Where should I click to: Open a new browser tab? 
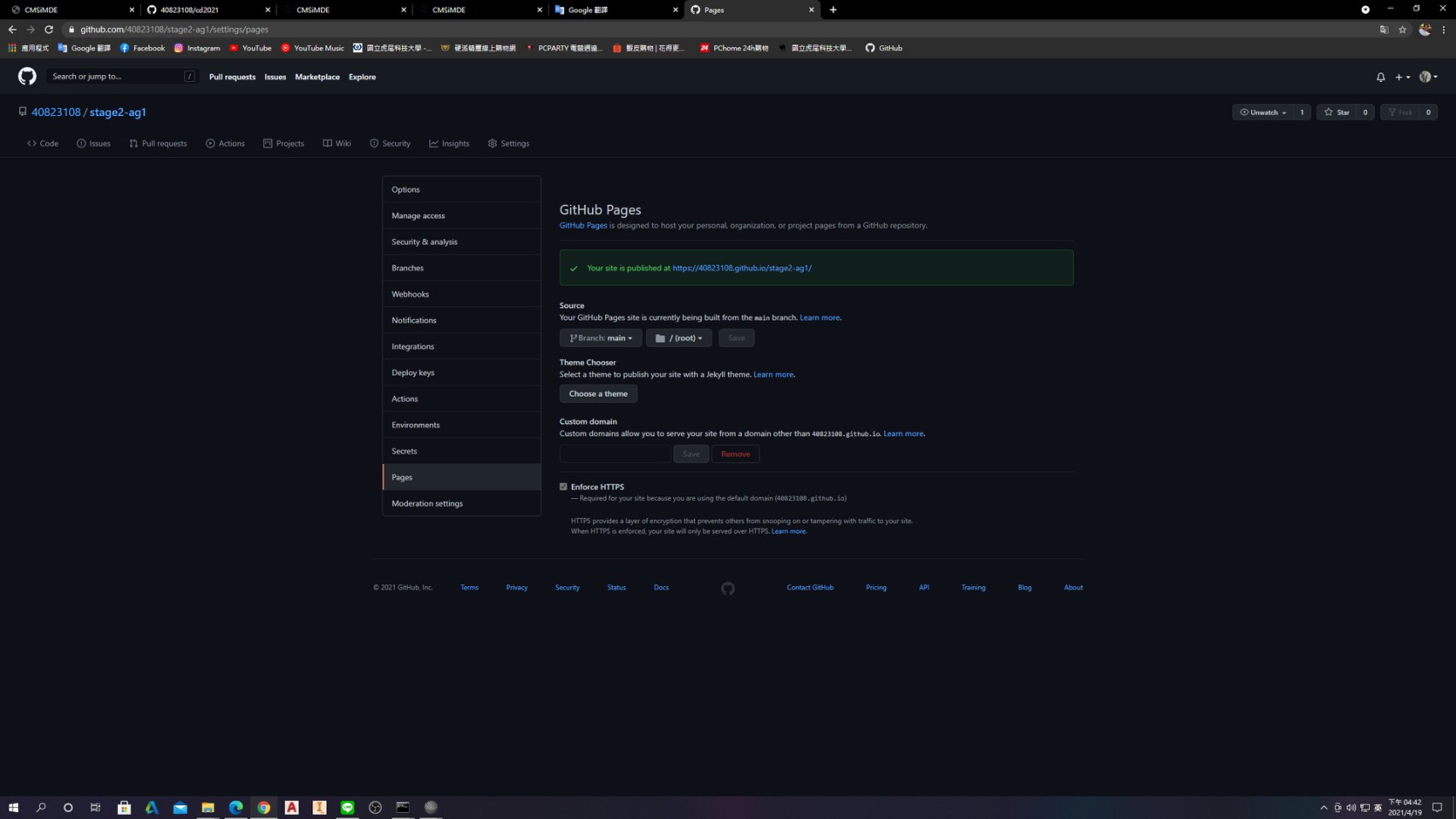point(833,9)
